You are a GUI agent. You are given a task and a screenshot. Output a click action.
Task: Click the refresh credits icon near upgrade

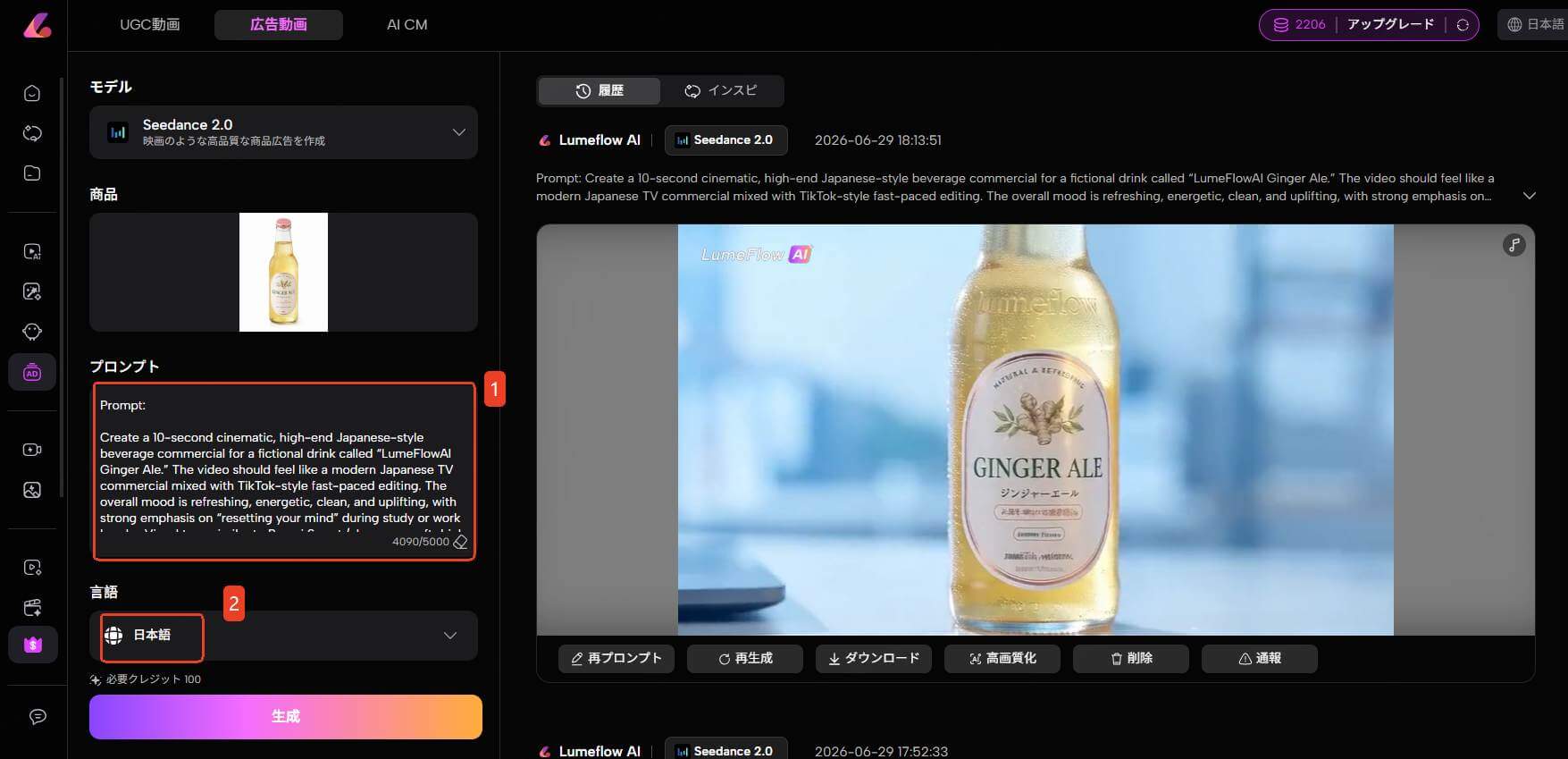point(1463,25)
